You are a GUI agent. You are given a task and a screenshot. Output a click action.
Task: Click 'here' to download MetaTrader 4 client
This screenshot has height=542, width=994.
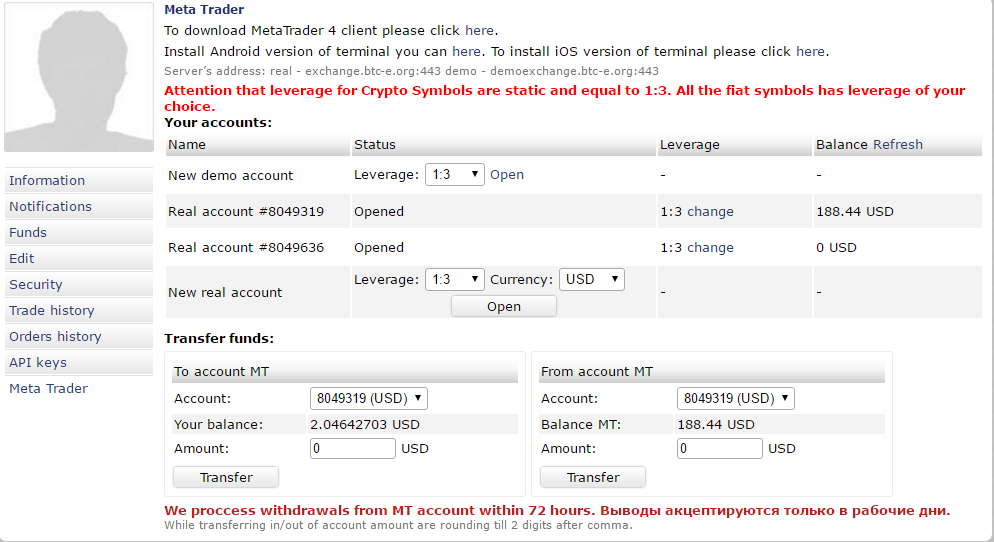tap(479, 30)
